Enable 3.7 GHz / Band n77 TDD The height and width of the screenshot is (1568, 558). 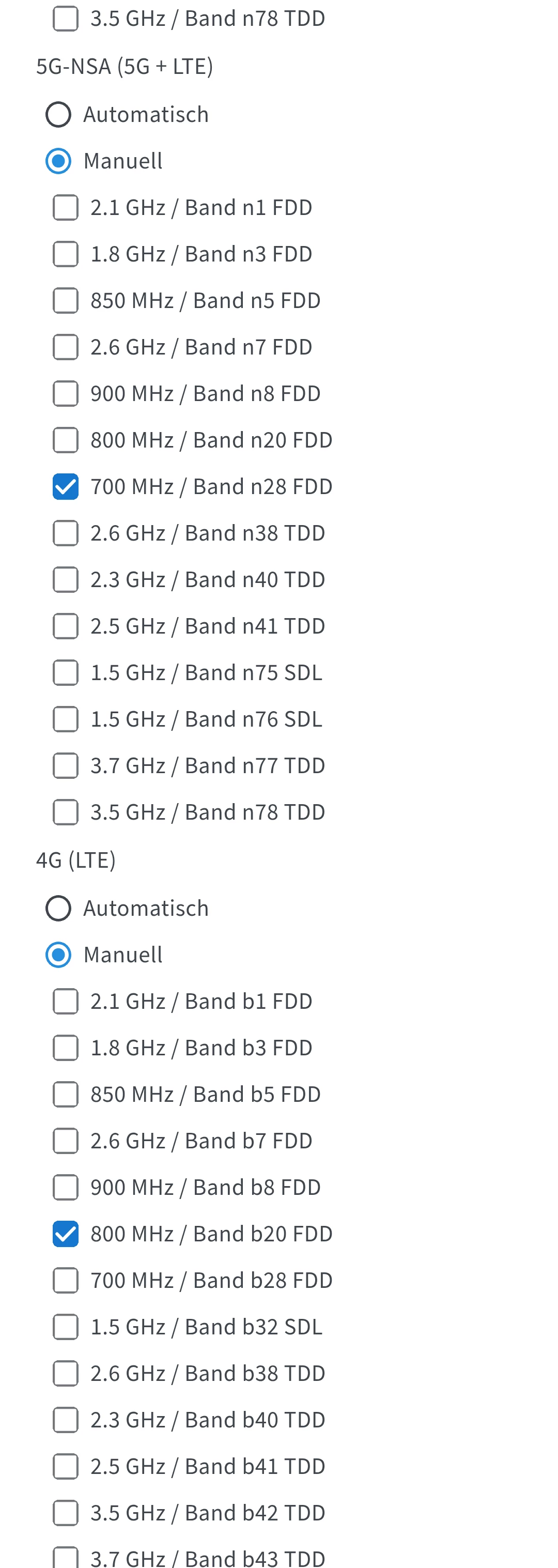coord(65,766)
